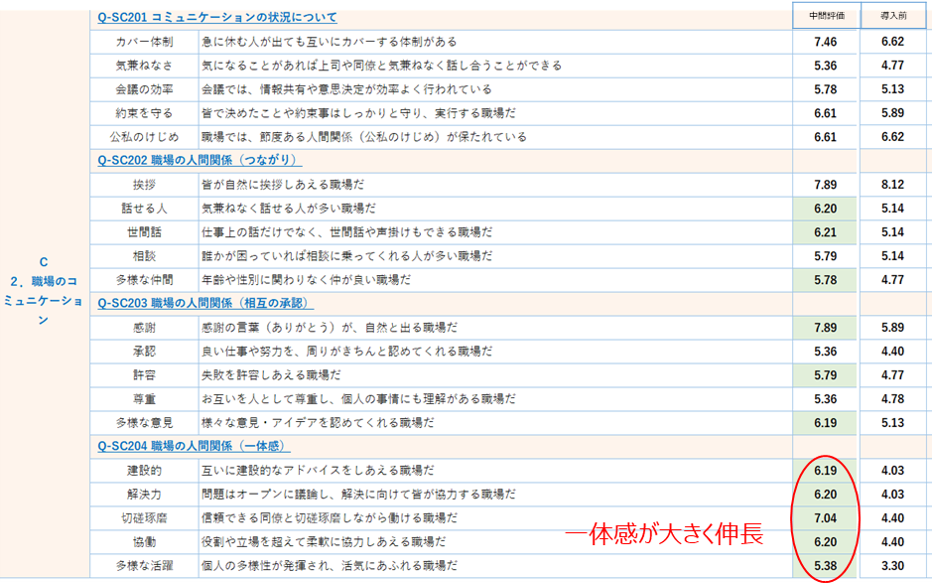This screenshot has width=932, height=583.
Task: Click the 4.77 導入前 value for 気兼ねなさ
Action: [893, 65]
